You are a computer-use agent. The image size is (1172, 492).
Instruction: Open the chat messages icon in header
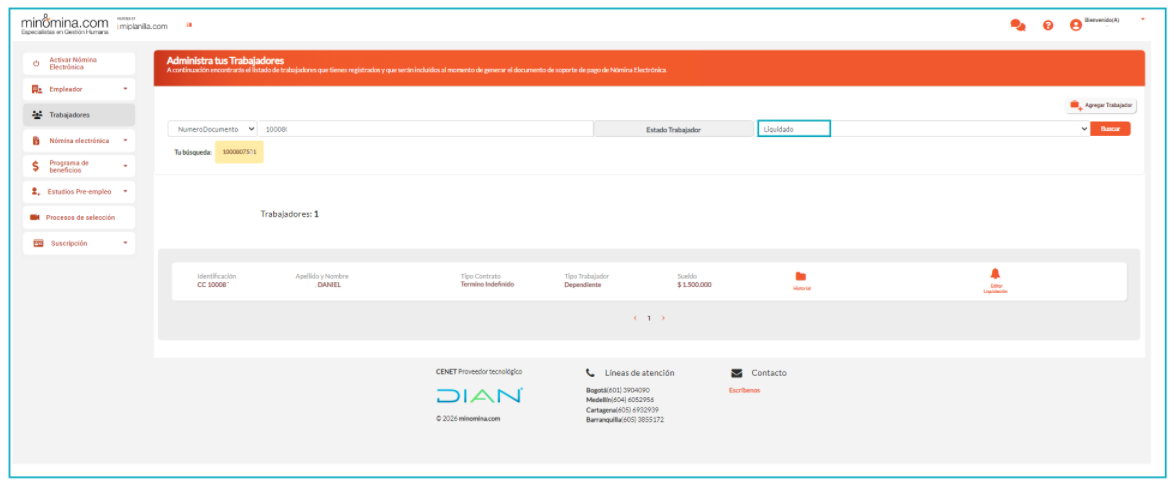pyautogui.click(x=1018, y=25)
